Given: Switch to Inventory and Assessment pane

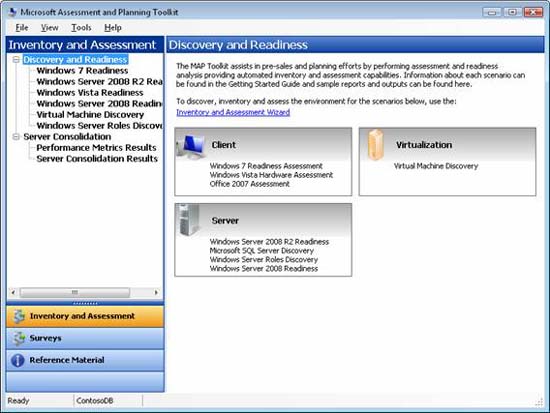Looking at the screenshot, I should coord(85,316).
